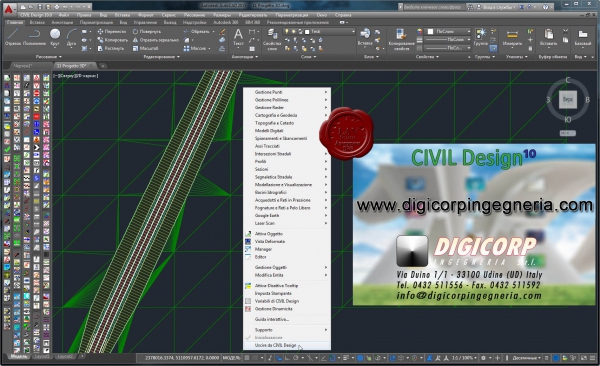Open the annotation scale 1:1/100% dropdown

click(464, 358)
